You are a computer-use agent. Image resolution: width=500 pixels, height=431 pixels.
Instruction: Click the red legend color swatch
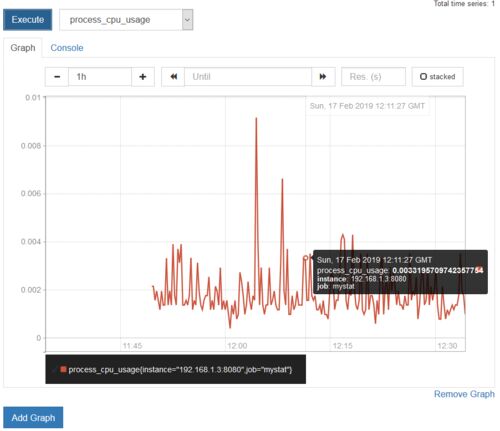coord(63,369)
